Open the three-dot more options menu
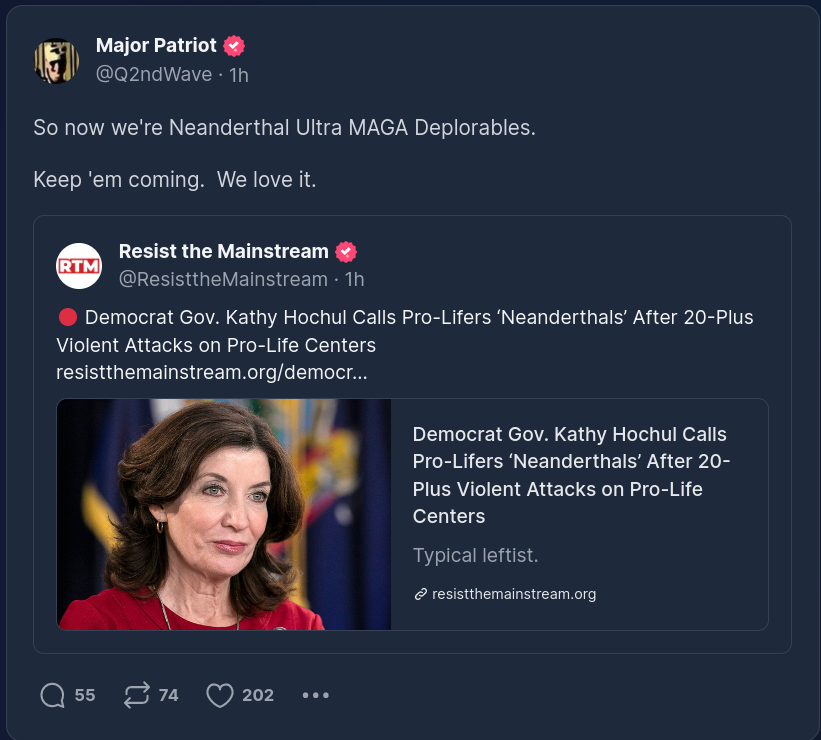The height and width of the screenshot is (740, 821). pos(315,695)
